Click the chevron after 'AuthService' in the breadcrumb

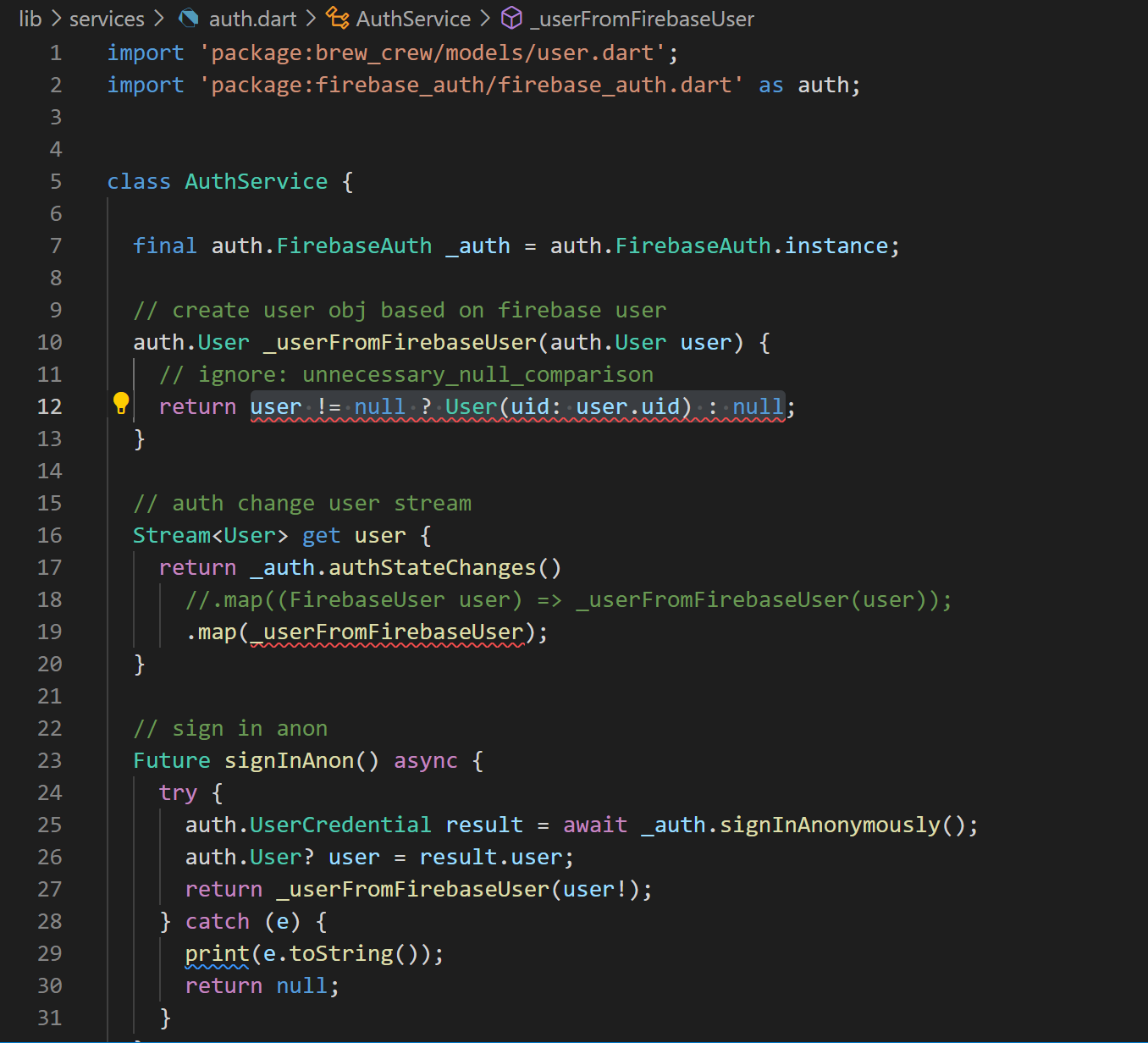coord(485,19)
